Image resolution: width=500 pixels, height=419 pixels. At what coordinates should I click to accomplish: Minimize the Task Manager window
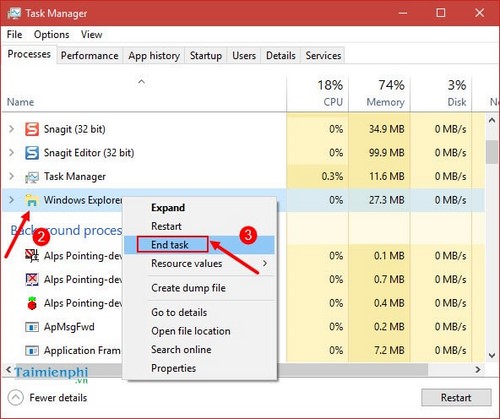(x=403, y=13)
